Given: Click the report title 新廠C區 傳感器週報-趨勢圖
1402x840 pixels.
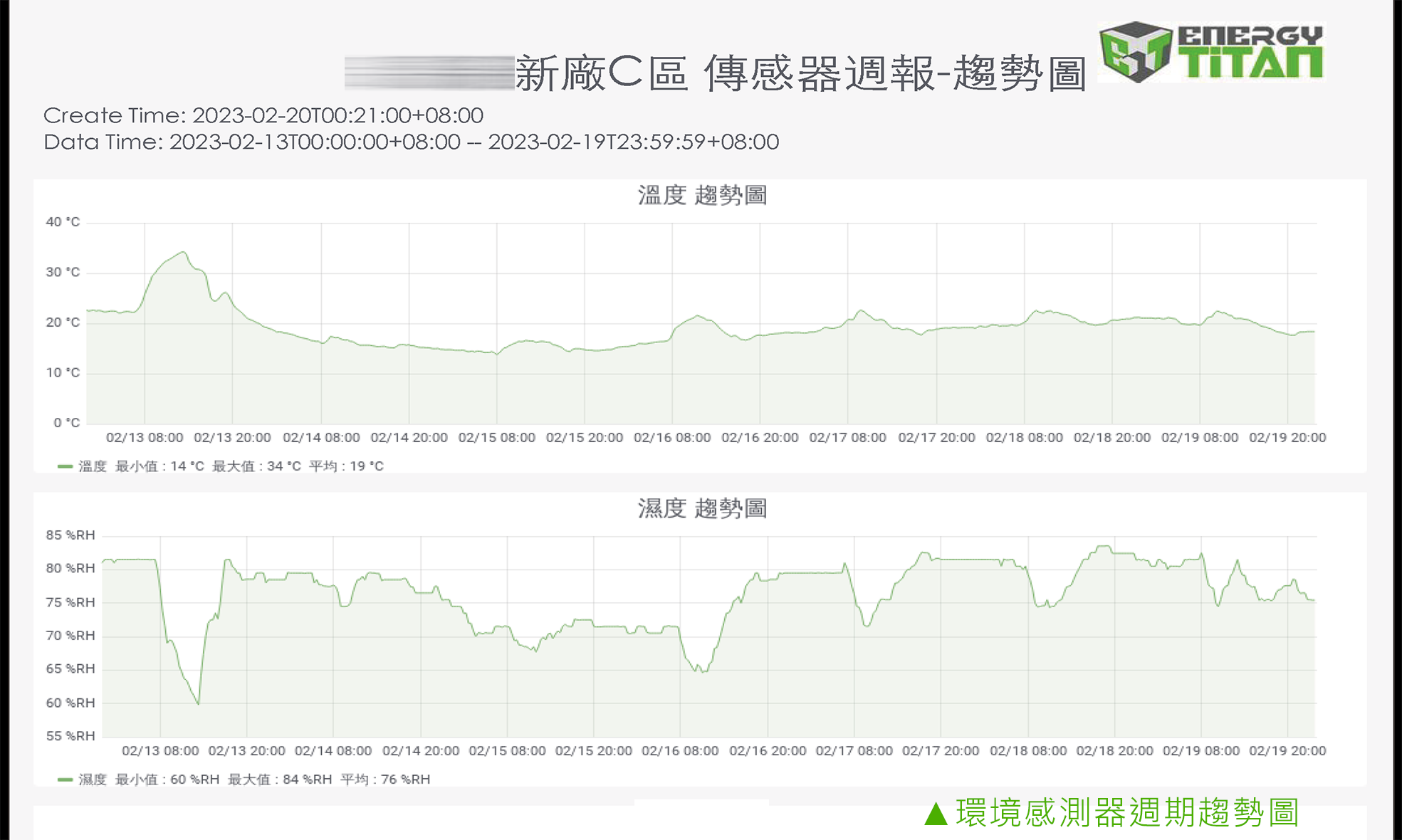Looking at the screenshot, I should coord(800,74).
